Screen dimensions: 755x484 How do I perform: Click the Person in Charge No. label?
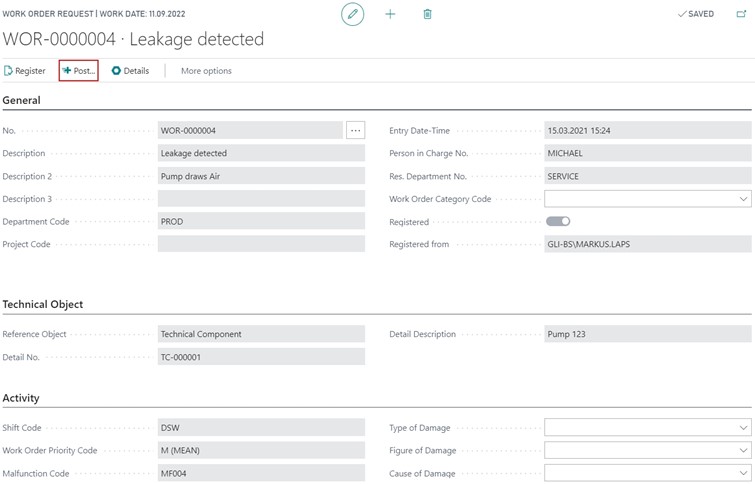(429, 153)
